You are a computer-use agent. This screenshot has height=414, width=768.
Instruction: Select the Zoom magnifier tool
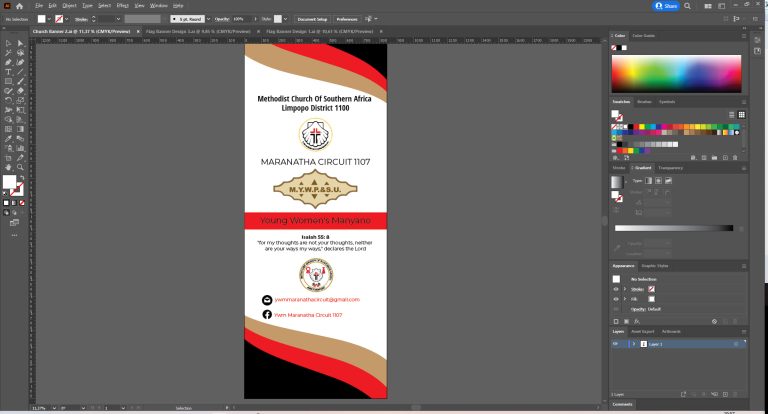tap(21, 167)
